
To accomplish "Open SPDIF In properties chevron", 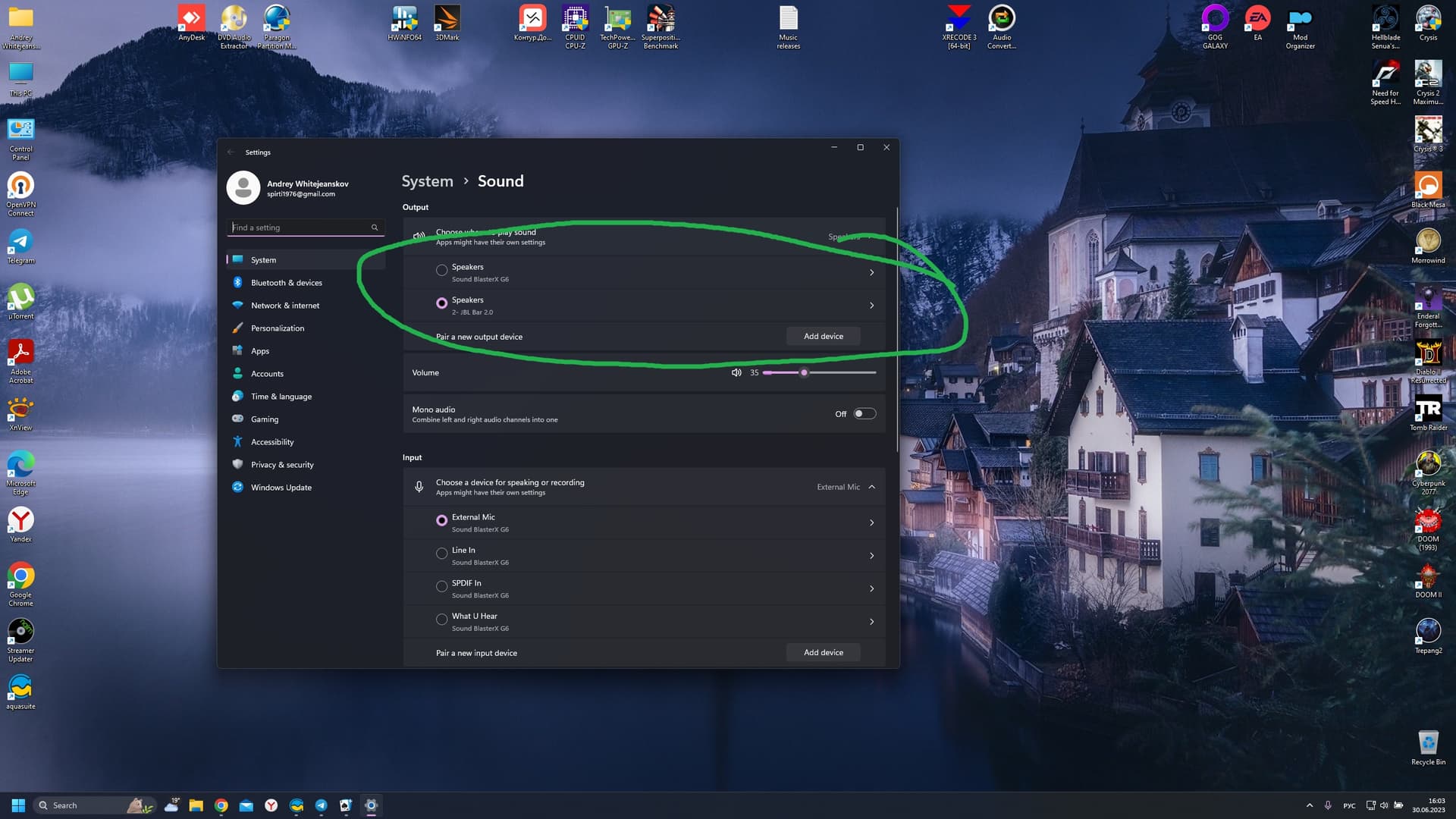I will pos(871,588).
